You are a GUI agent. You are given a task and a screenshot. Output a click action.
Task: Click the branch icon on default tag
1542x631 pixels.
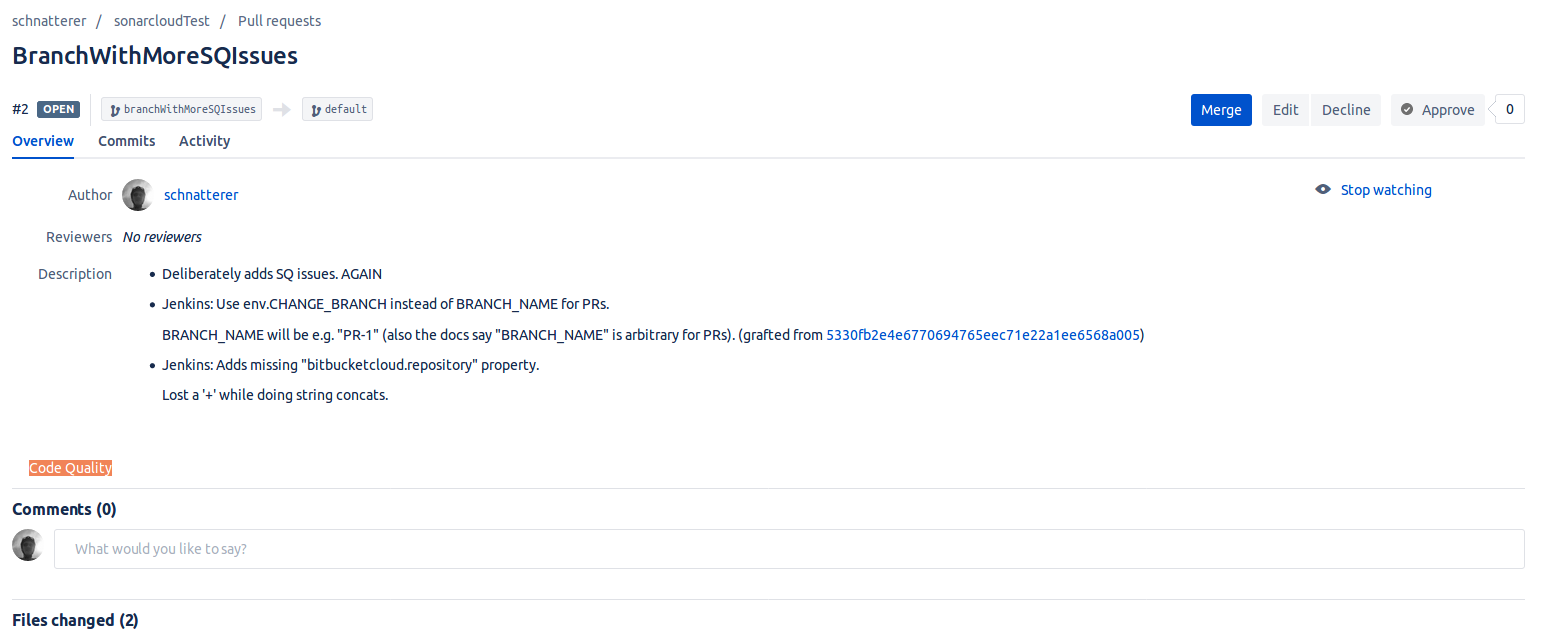click(x=316, y=110)
